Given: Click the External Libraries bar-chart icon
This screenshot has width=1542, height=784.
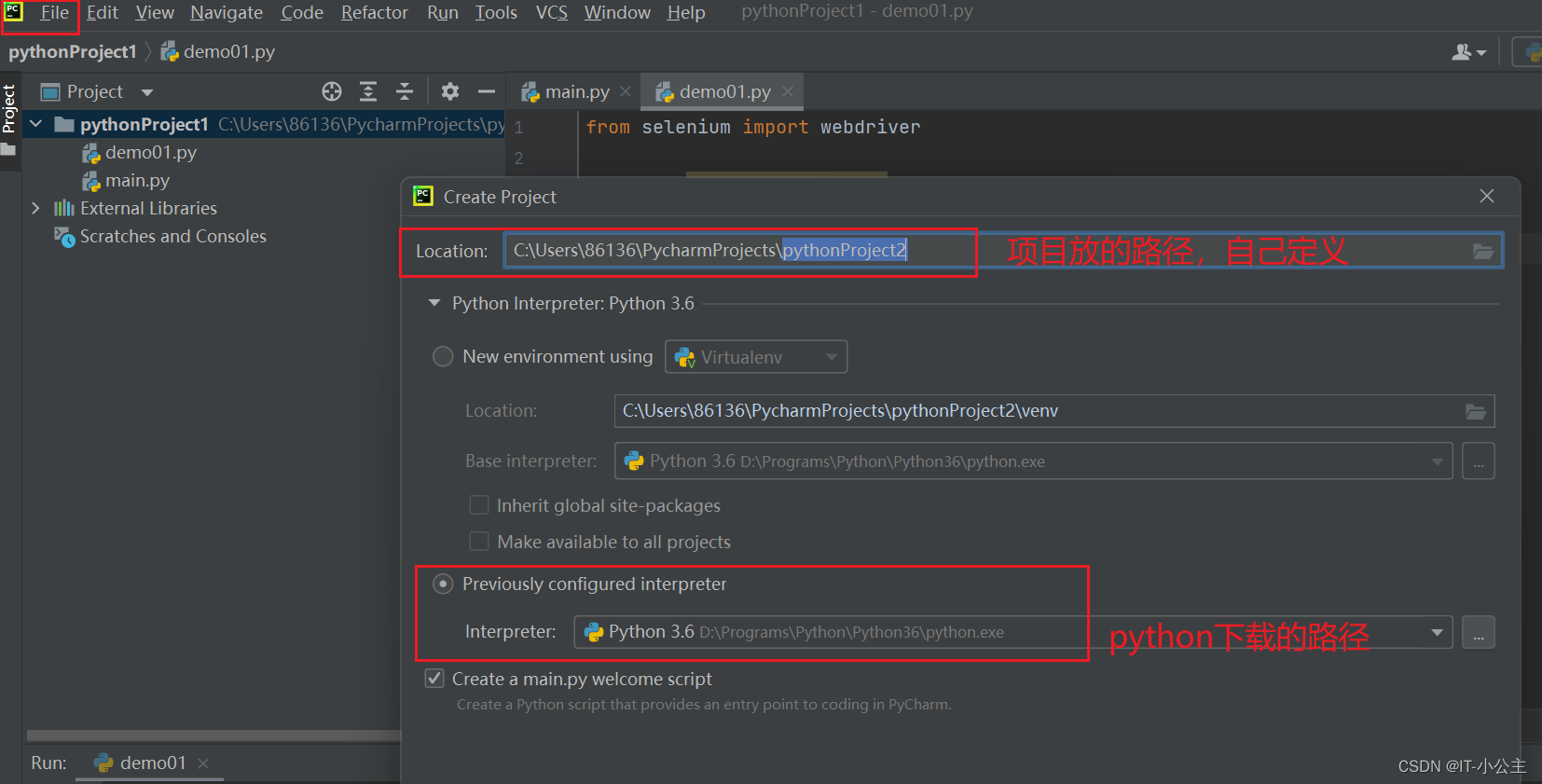Looking at the screenshot, I should pyautogui.click(x=63, y=208).
